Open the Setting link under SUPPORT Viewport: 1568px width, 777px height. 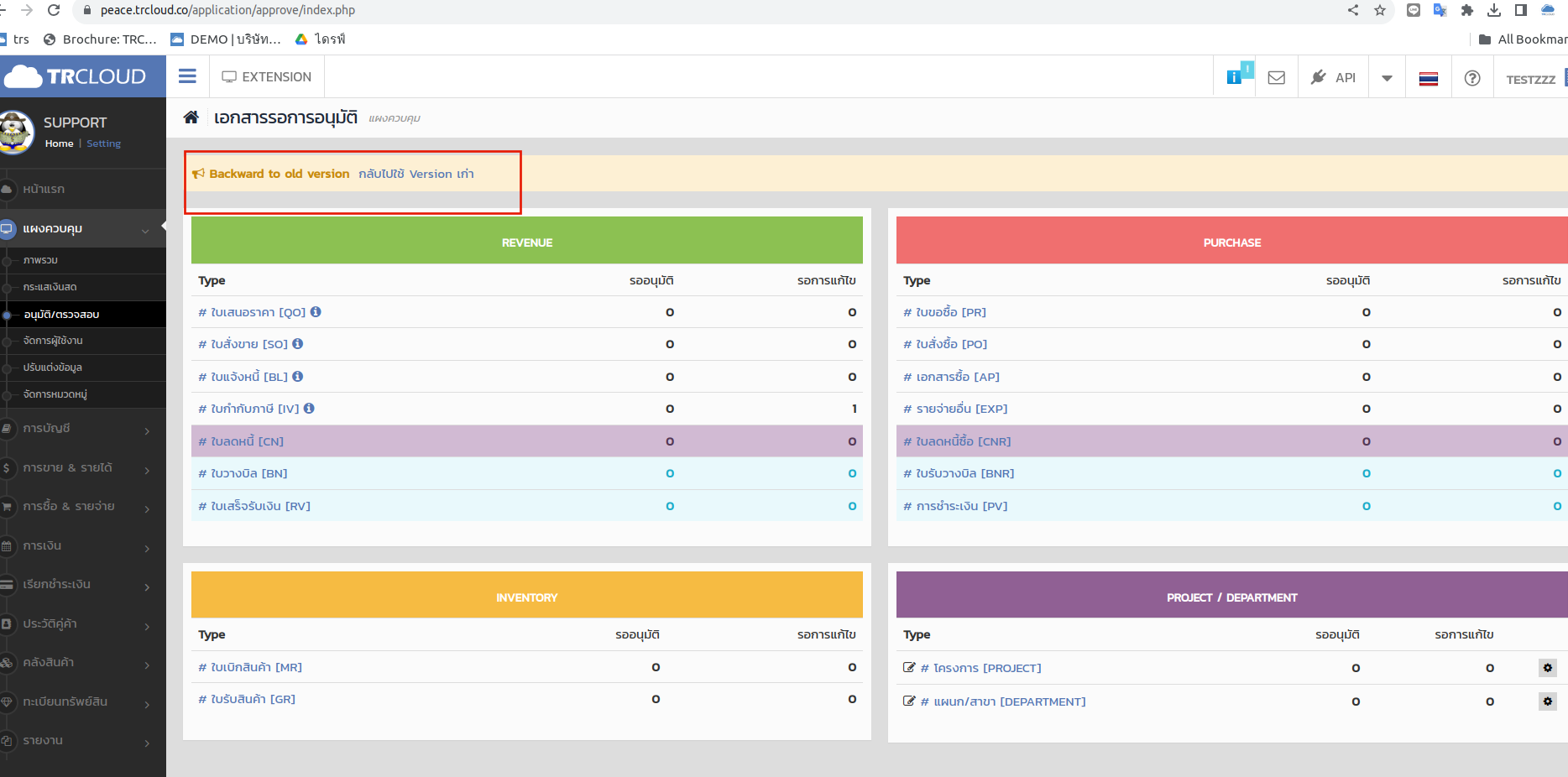coord(104,143)
